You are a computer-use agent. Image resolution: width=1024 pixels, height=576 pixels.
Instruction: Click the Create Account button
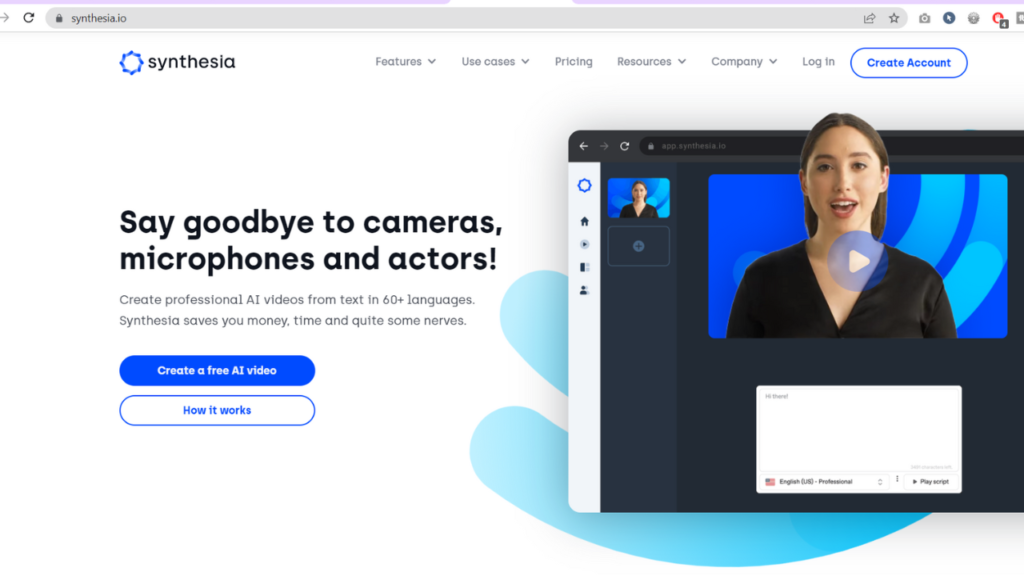click(908, 63)
